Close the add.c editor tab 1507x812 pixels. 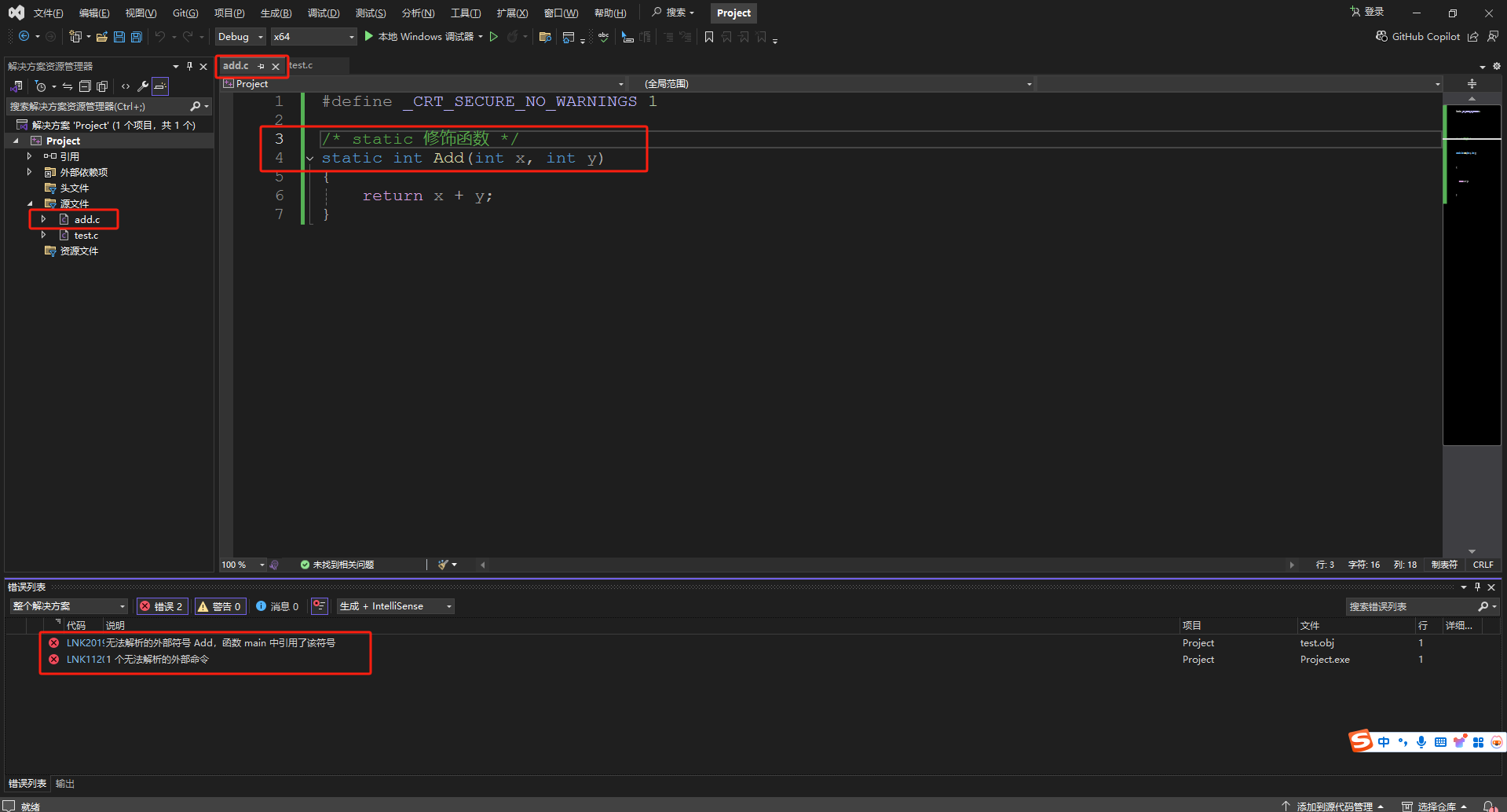point(276,66)
